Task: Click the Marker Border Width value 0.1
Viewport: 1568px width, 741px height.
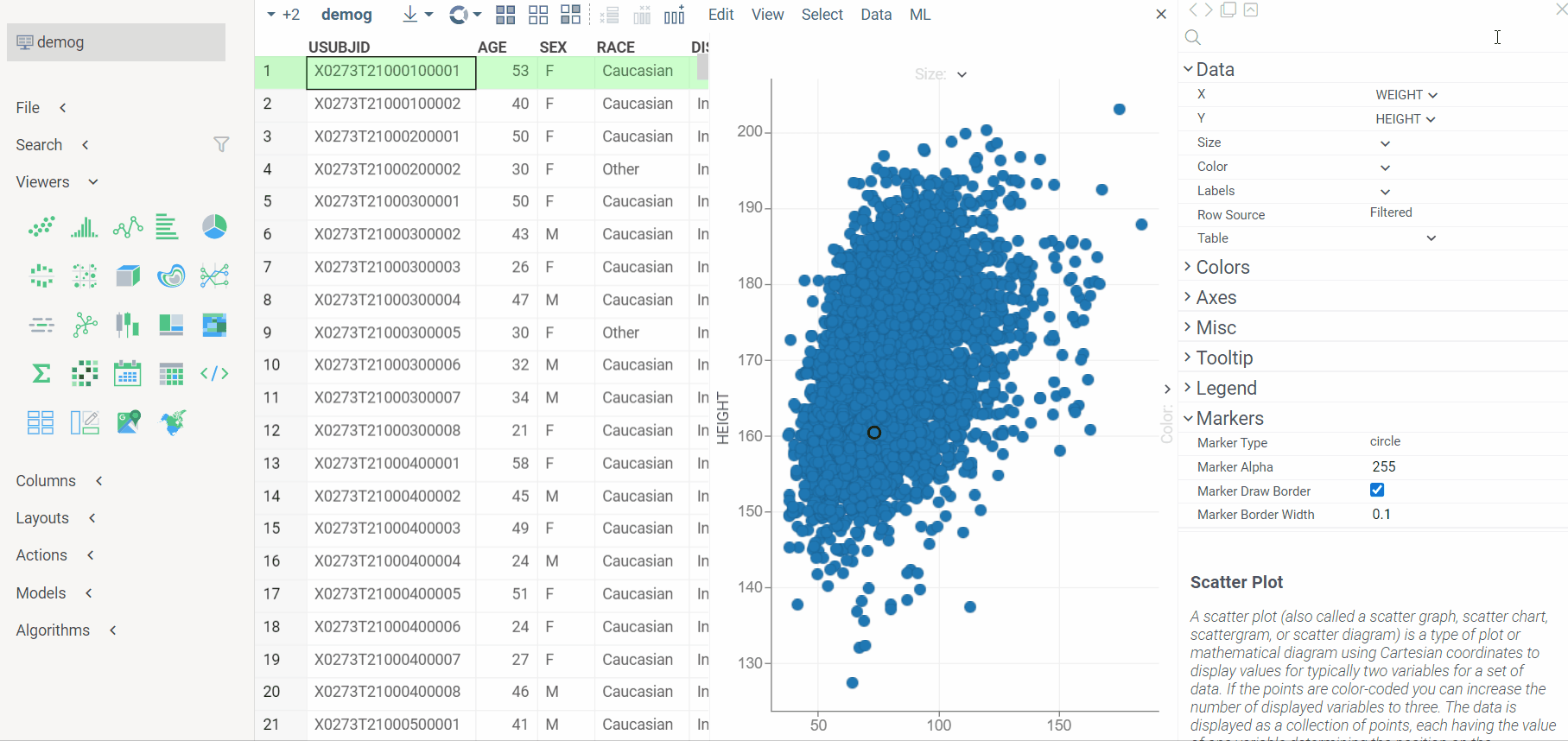Action: (1381, 514)
